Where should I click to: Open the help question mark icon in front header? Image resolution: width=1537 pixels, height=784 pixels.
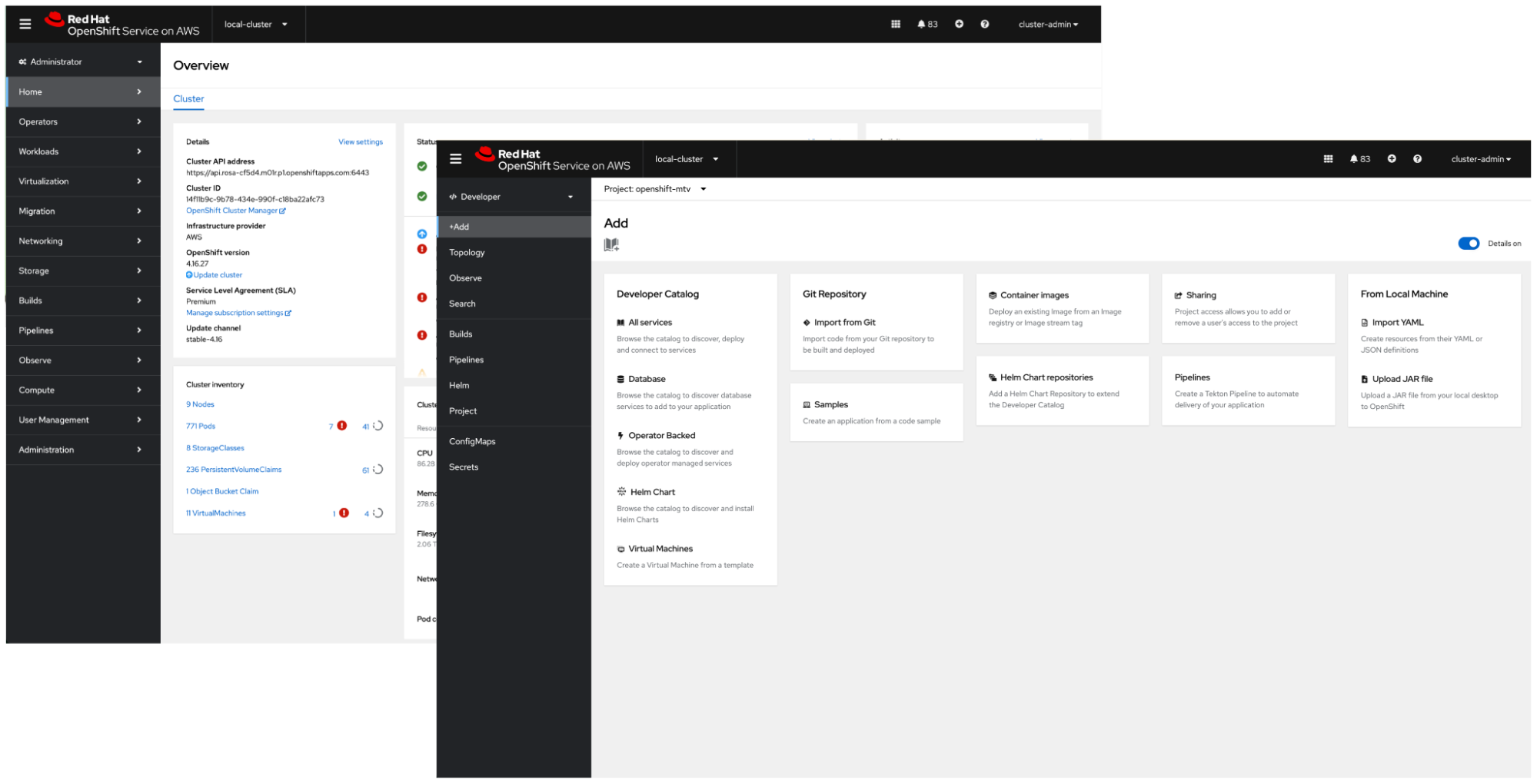1417,159
